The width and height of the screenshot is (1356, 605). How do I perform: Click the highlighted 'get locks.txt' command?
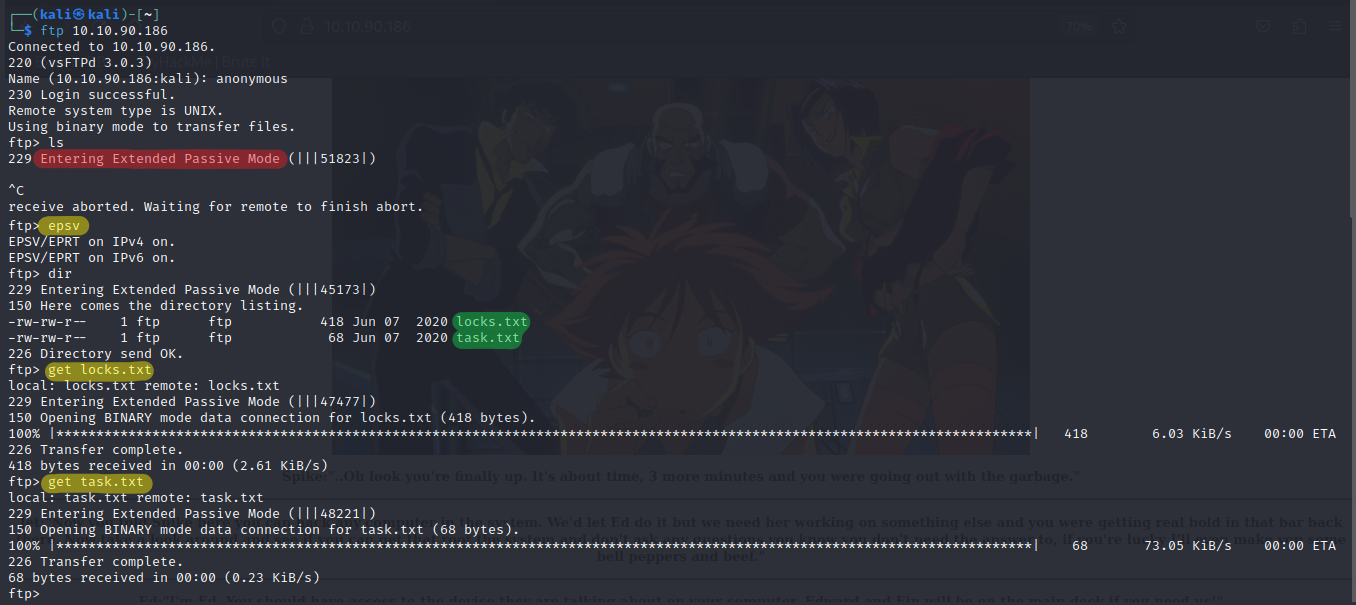tap(100, 370)
